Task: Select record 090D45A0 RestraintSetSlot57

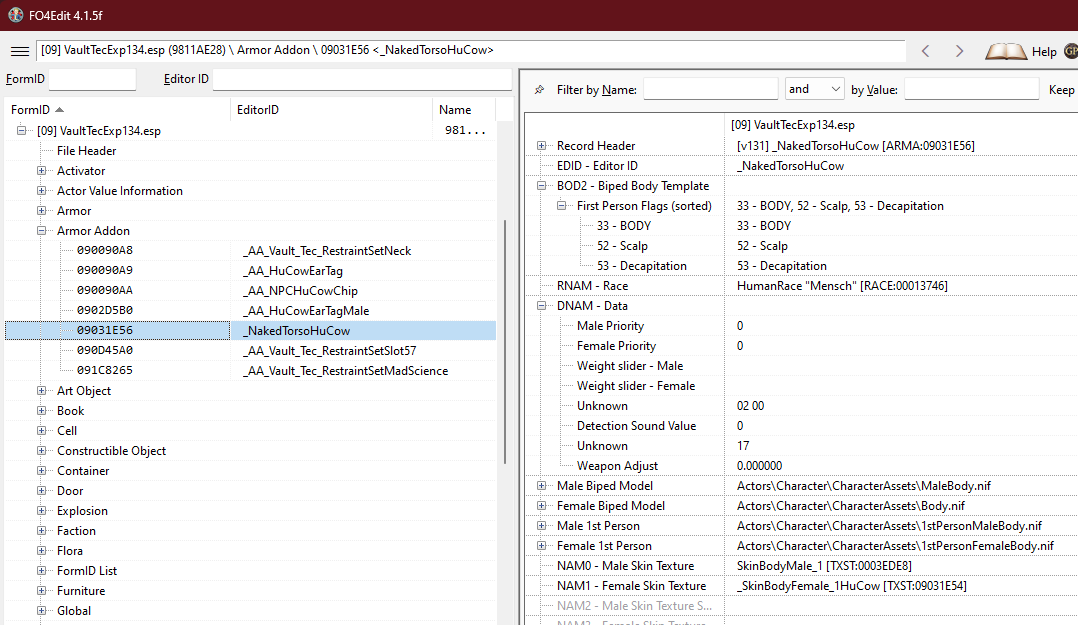Action: pyautogui.click(x=250, y=350)
